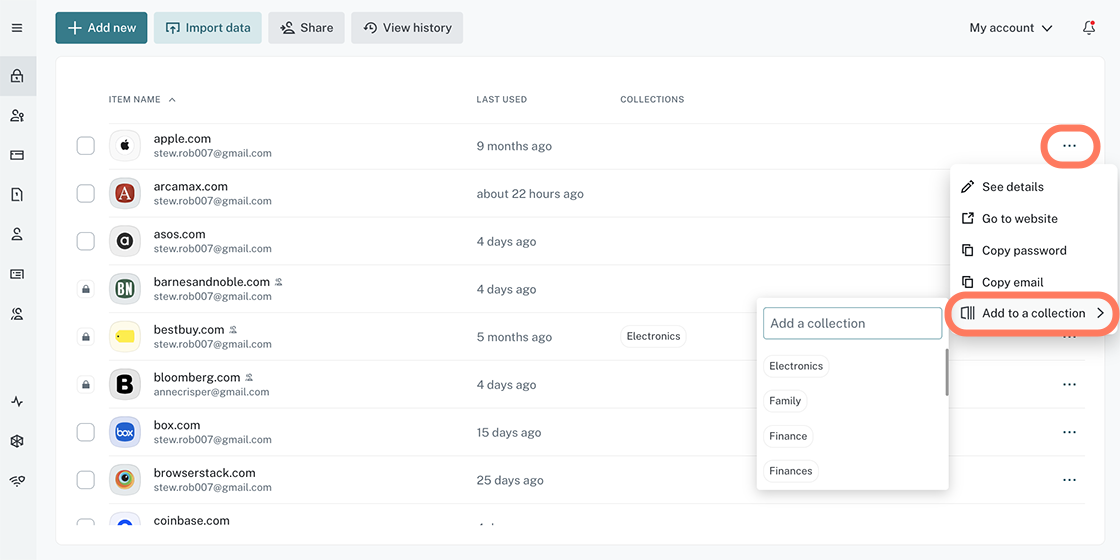Open the My account dropdown

pos(1011,28)
